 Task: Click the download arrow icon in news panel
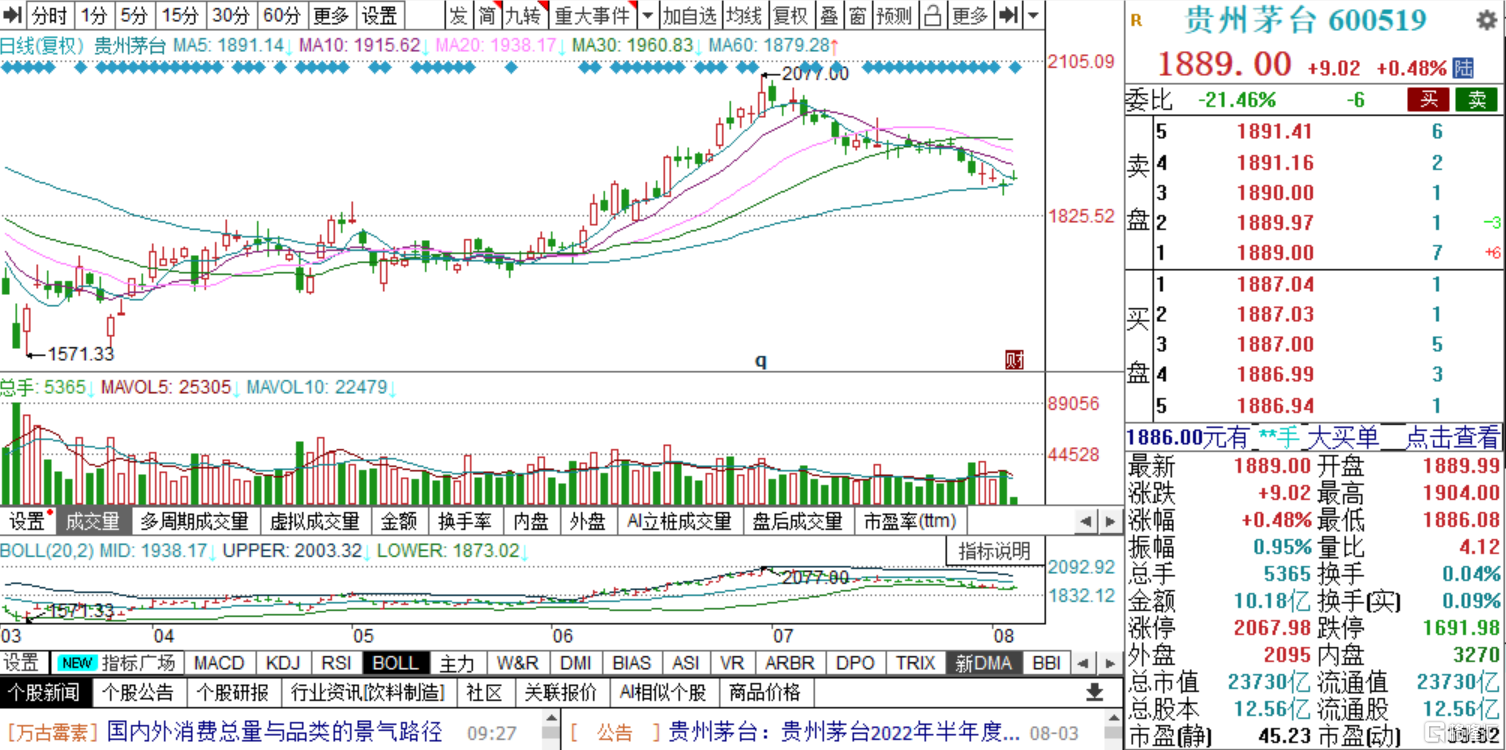coord(1095,692)
